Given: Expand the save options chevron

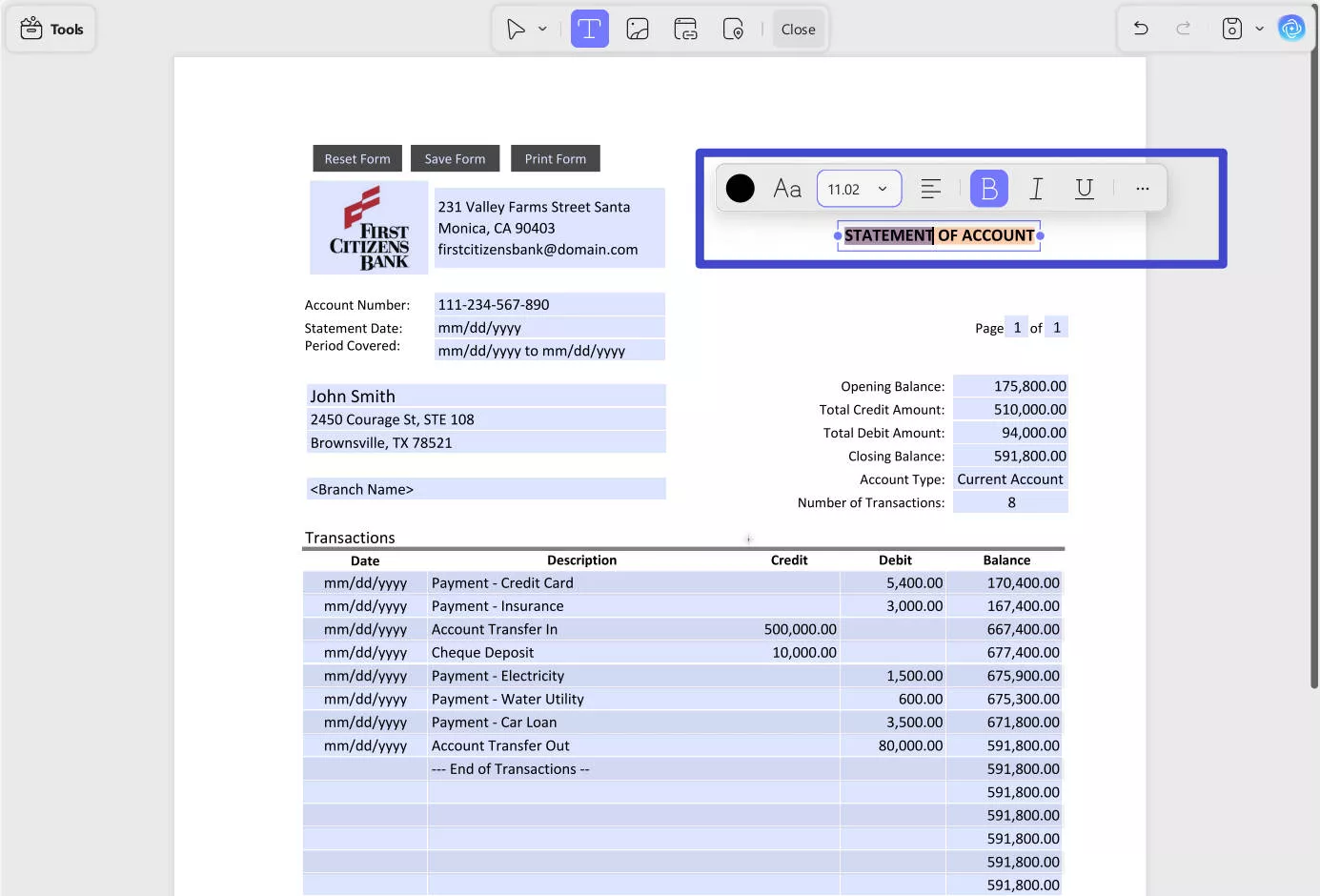Looking at the screenshot, I should tap(1259, 29).
